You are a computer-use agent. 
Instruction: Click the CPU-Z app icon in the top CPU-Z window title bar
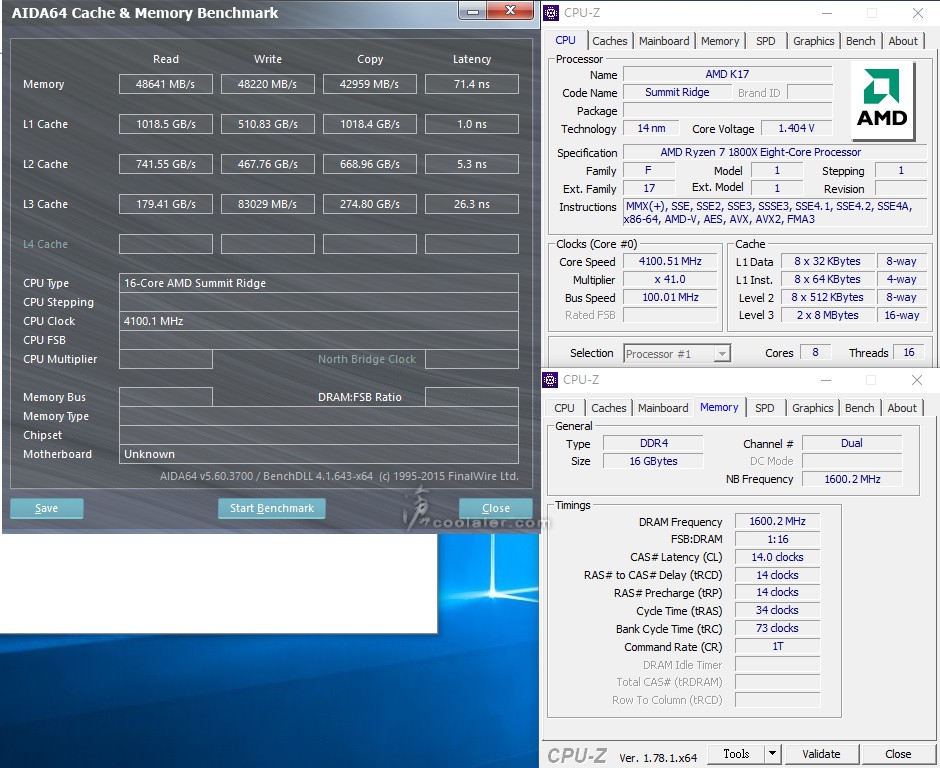[x=550, y=13]
